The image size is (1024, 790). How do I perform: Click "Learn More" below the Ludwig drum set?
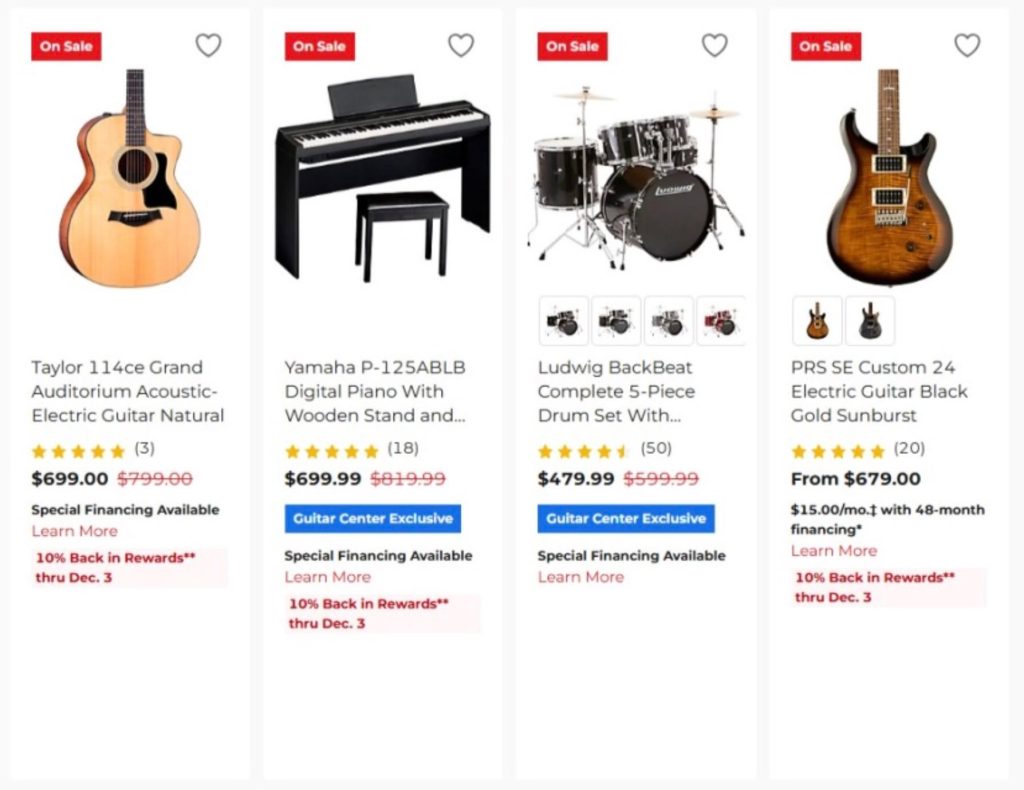[581, 577]
